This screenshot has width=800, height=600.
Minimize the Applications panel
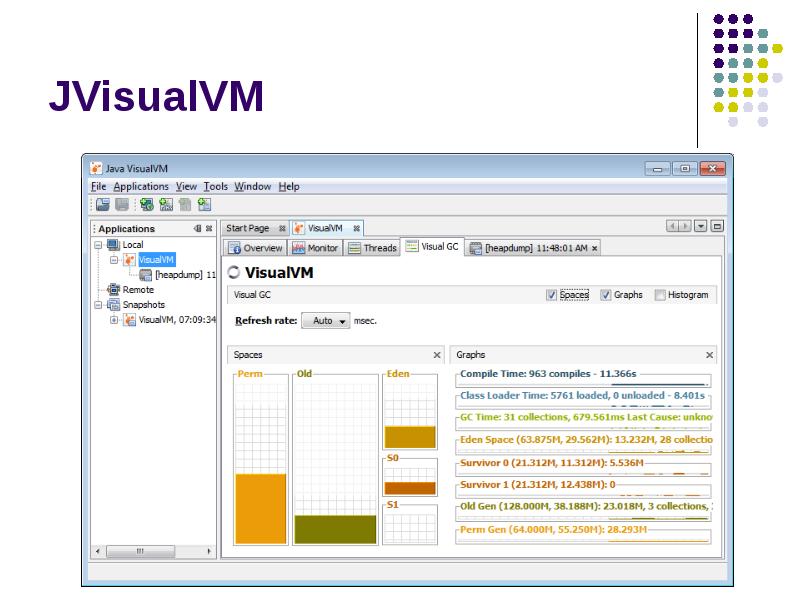click(198, 229)
